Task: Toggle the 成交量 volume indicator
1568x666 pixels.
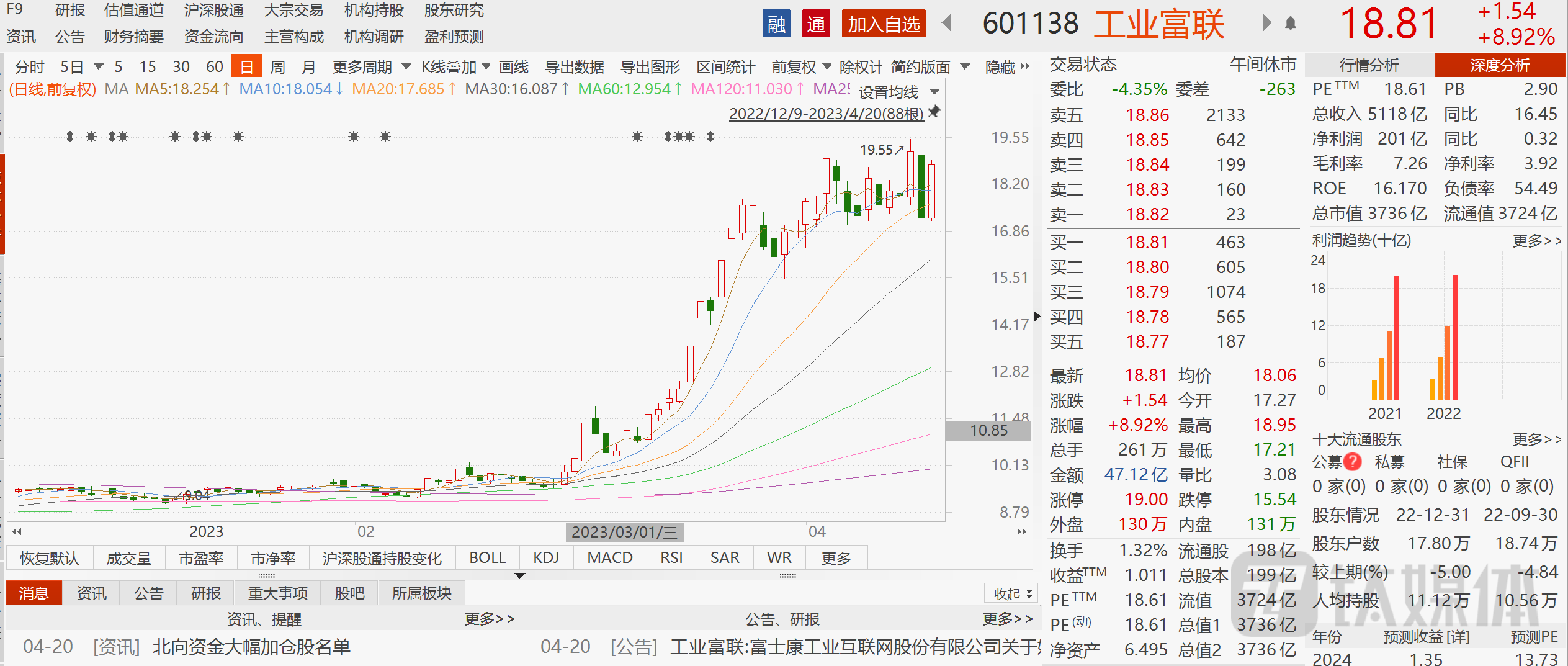Action: coord(128,558)
